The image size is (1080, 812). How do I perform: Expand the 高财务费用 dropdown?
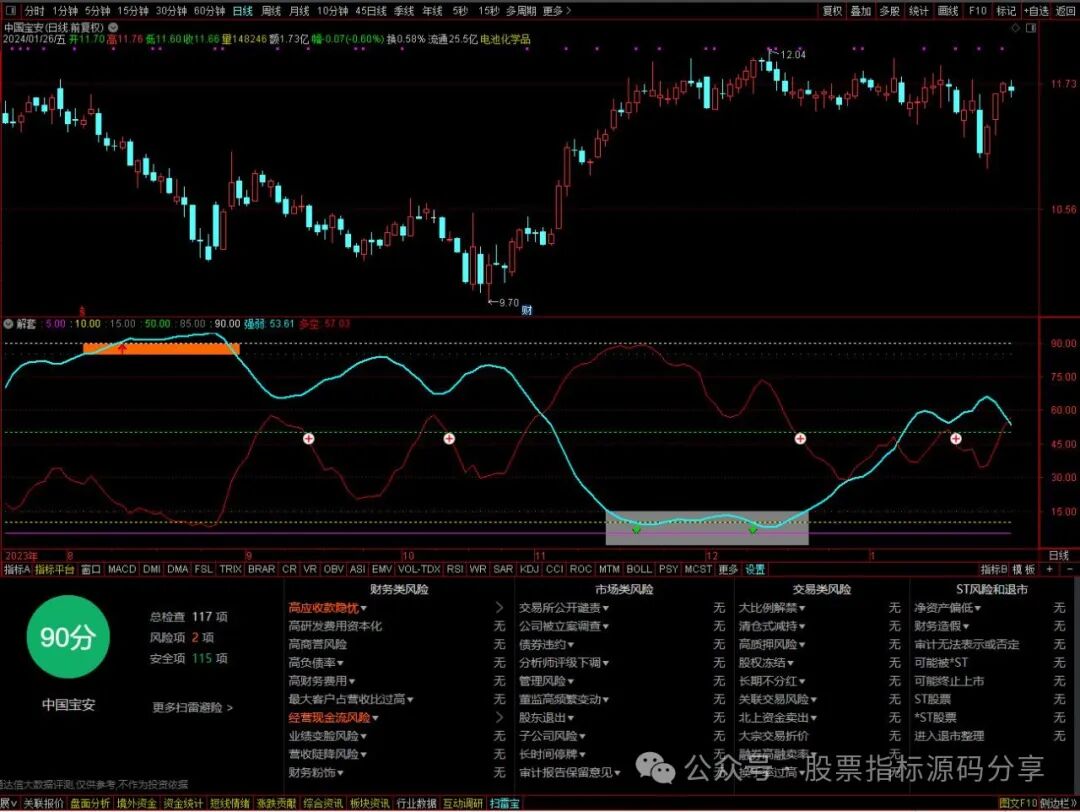352,681
